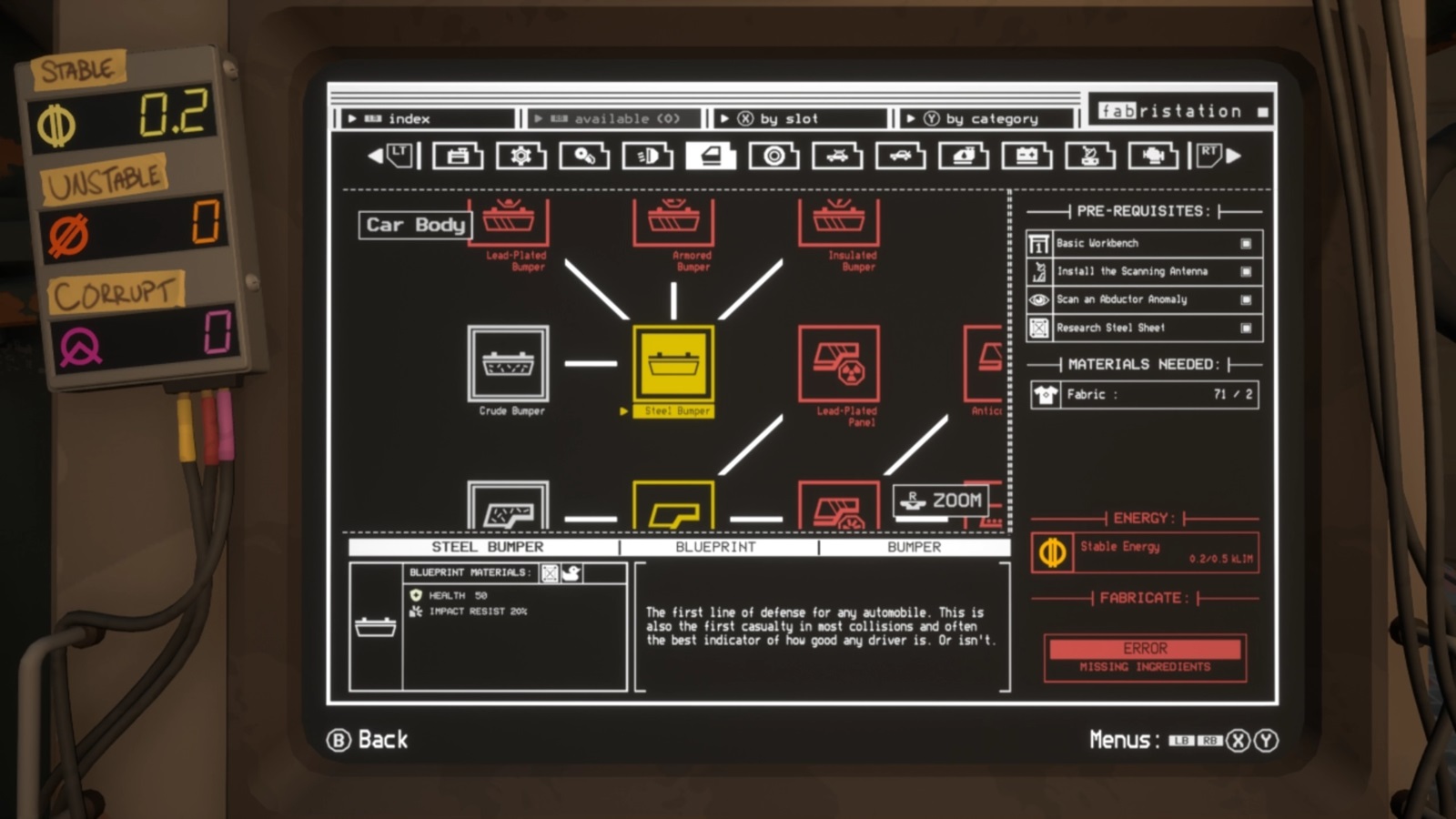Image resolution: width=1456 pixels, height=819 pixels.
Task: Toggle the Basic Workbench prerequisite checkbox
Action: [1246, 244]
